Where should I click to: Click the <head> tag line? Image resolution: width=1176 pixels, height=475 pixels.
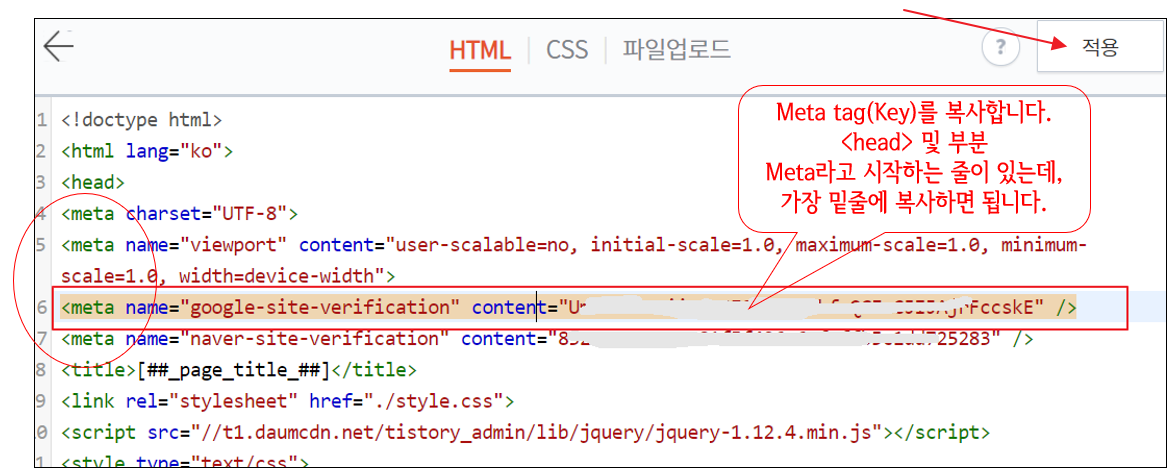click(93, 182)
